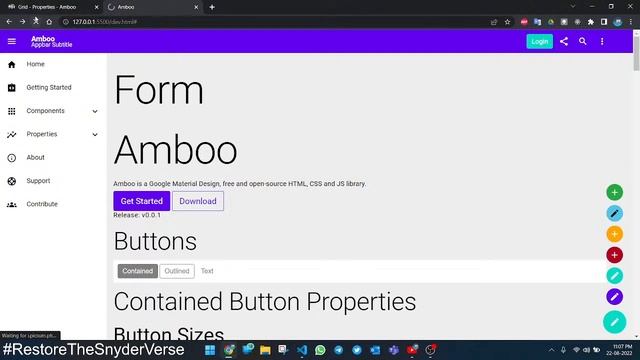Click the Support lifebuoy icon
Image resolution: width=640 pixels, height=360 pixels.
pos(11,181)
